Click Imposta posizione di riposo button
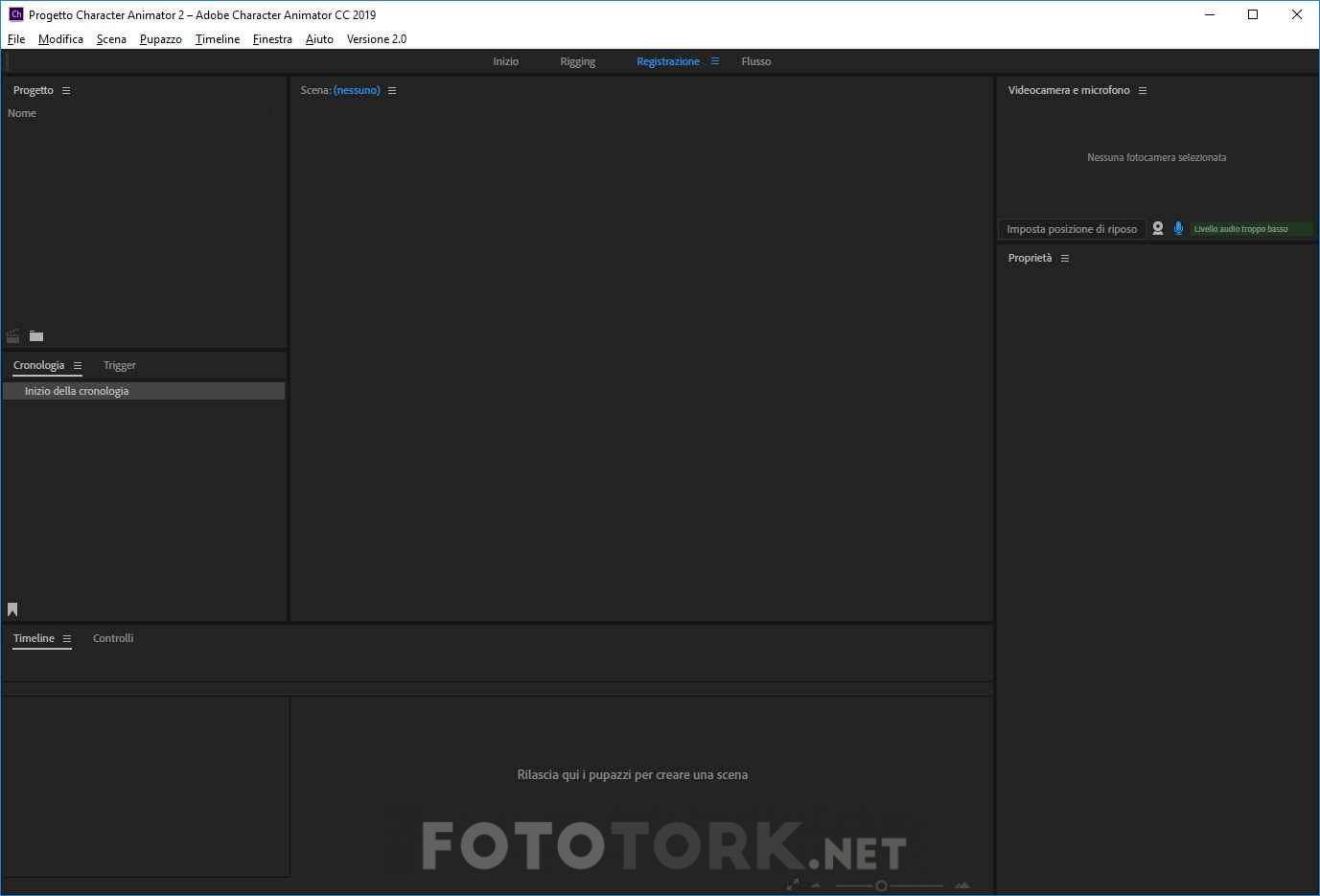This screenshot has height=896, width=1320. (1072, 229)
